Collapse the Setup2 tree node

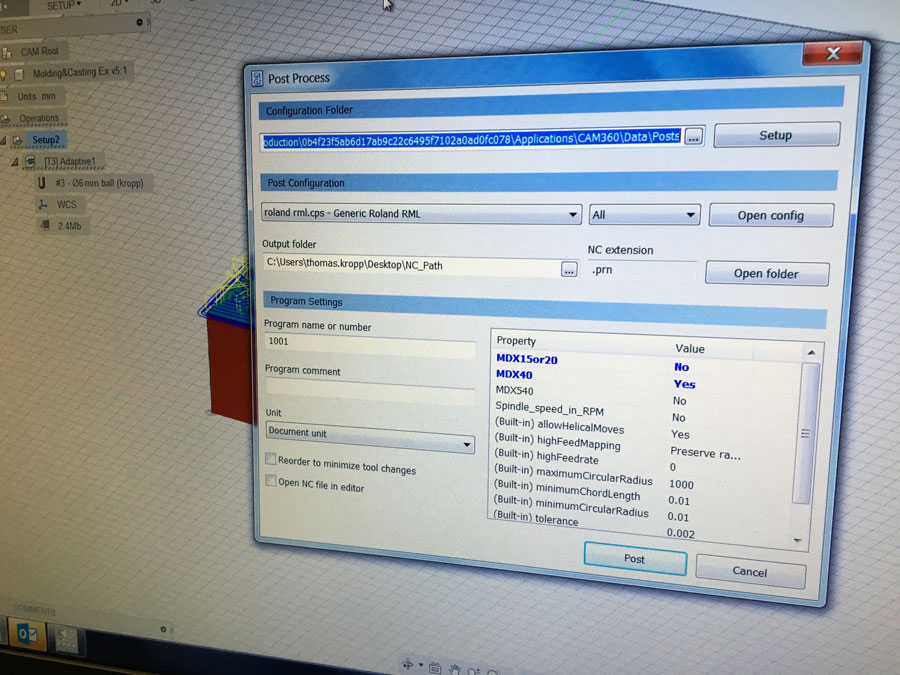[x=3, y=140]
